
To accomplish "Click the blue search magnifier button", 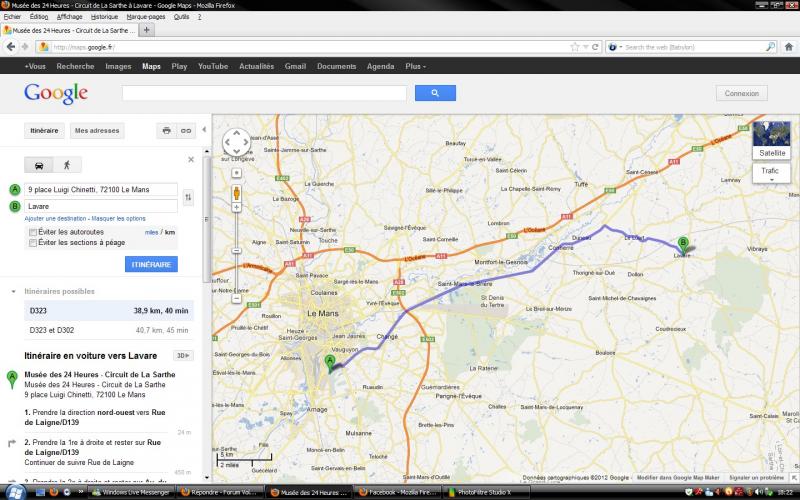I will pyautogui.click(x=435, y=93).
